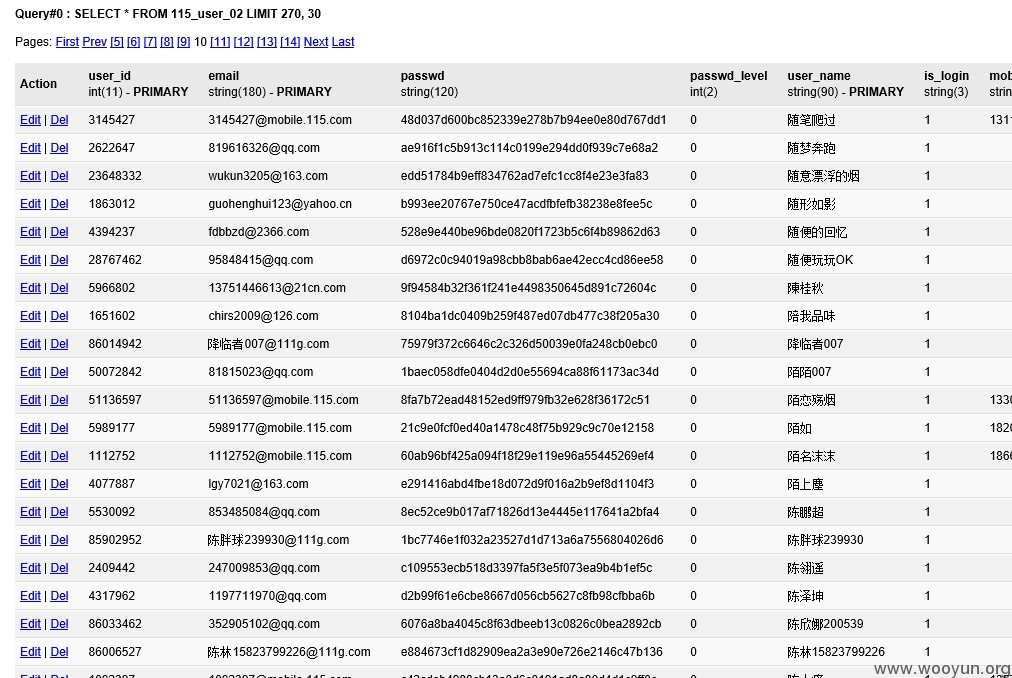Edit the row with 819616326@qq.com
Image resolution: width=1012 pixels, height=678 pixels.
click(30, 148)
